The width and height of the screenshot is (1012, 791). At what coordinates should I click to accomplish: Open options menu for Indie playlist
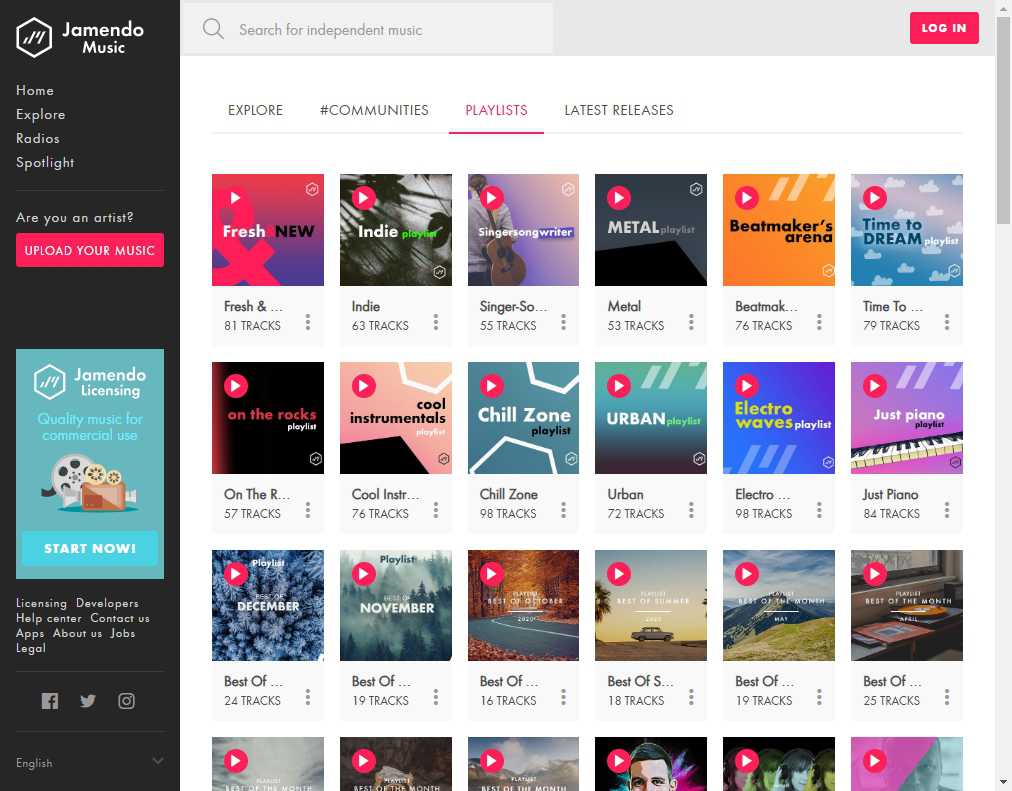pos(436,322)
